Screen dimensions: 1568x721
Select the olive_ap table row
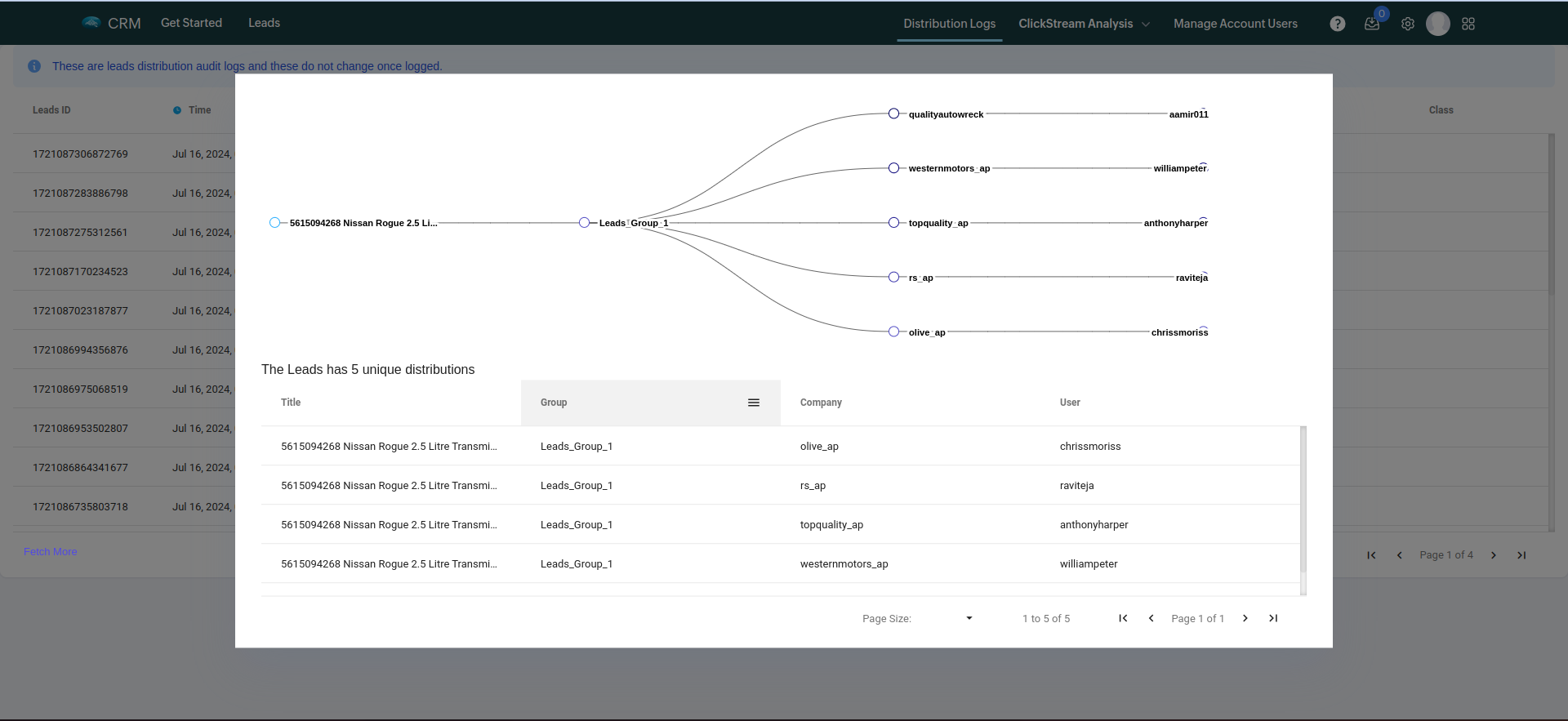[x=781, y=446]
